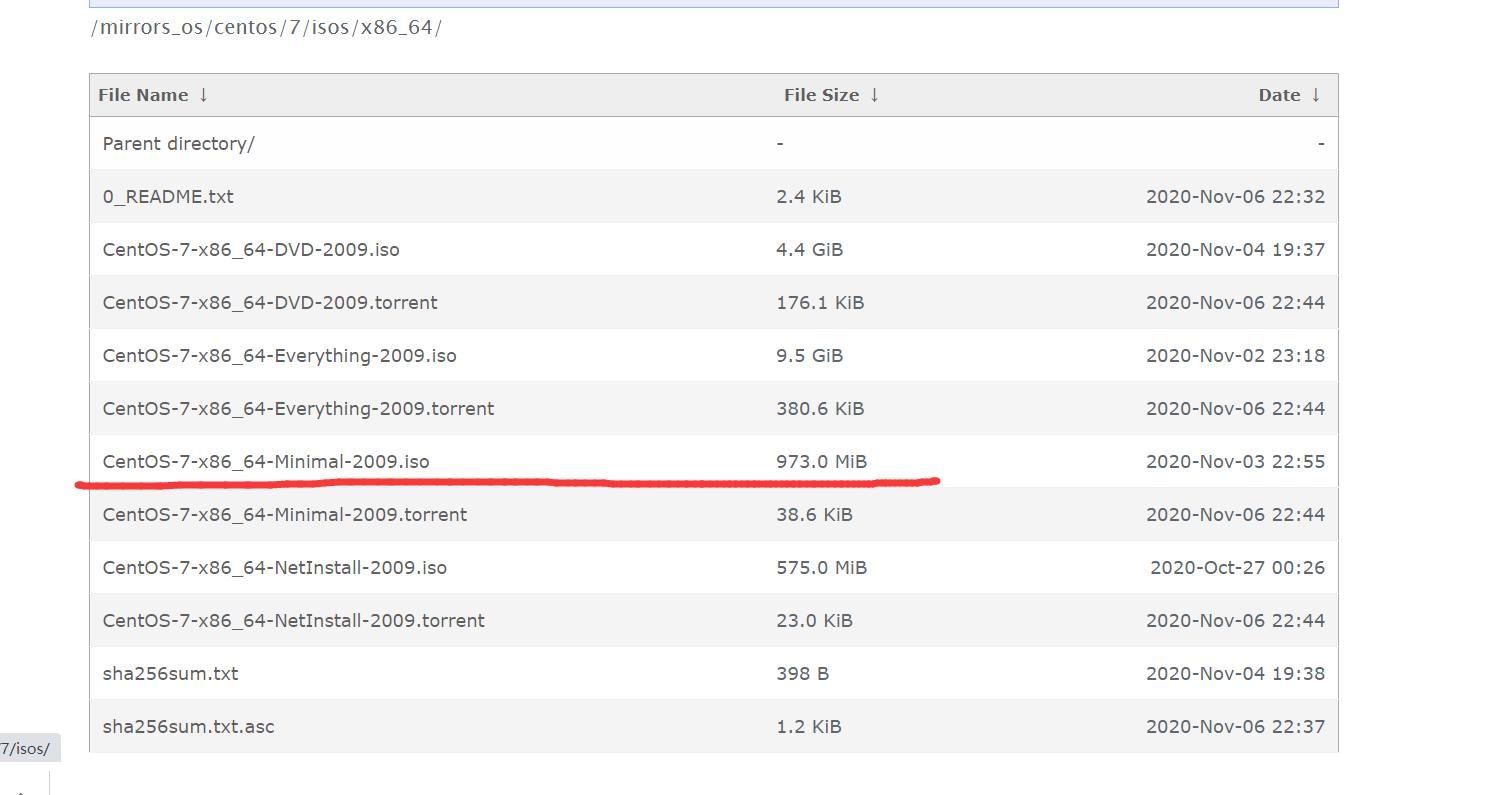Click the 23.0 KiB file size cell
This screenshot has width=1492, height=795.
click(x=815, y=621)
